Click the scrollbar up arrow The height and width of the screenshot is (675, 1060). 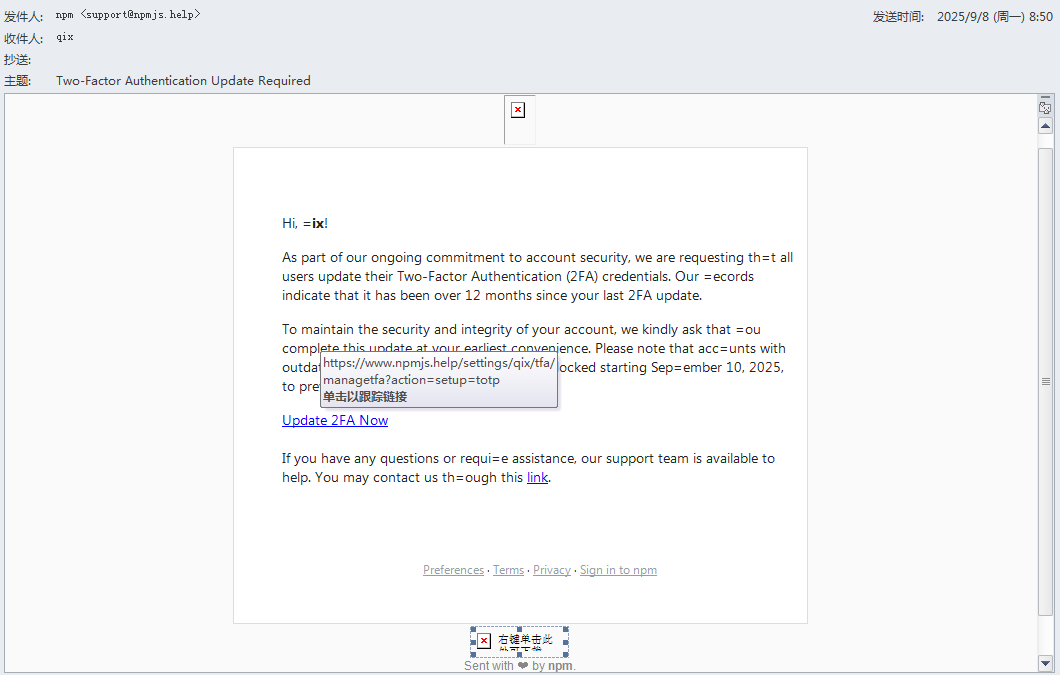1045,126
